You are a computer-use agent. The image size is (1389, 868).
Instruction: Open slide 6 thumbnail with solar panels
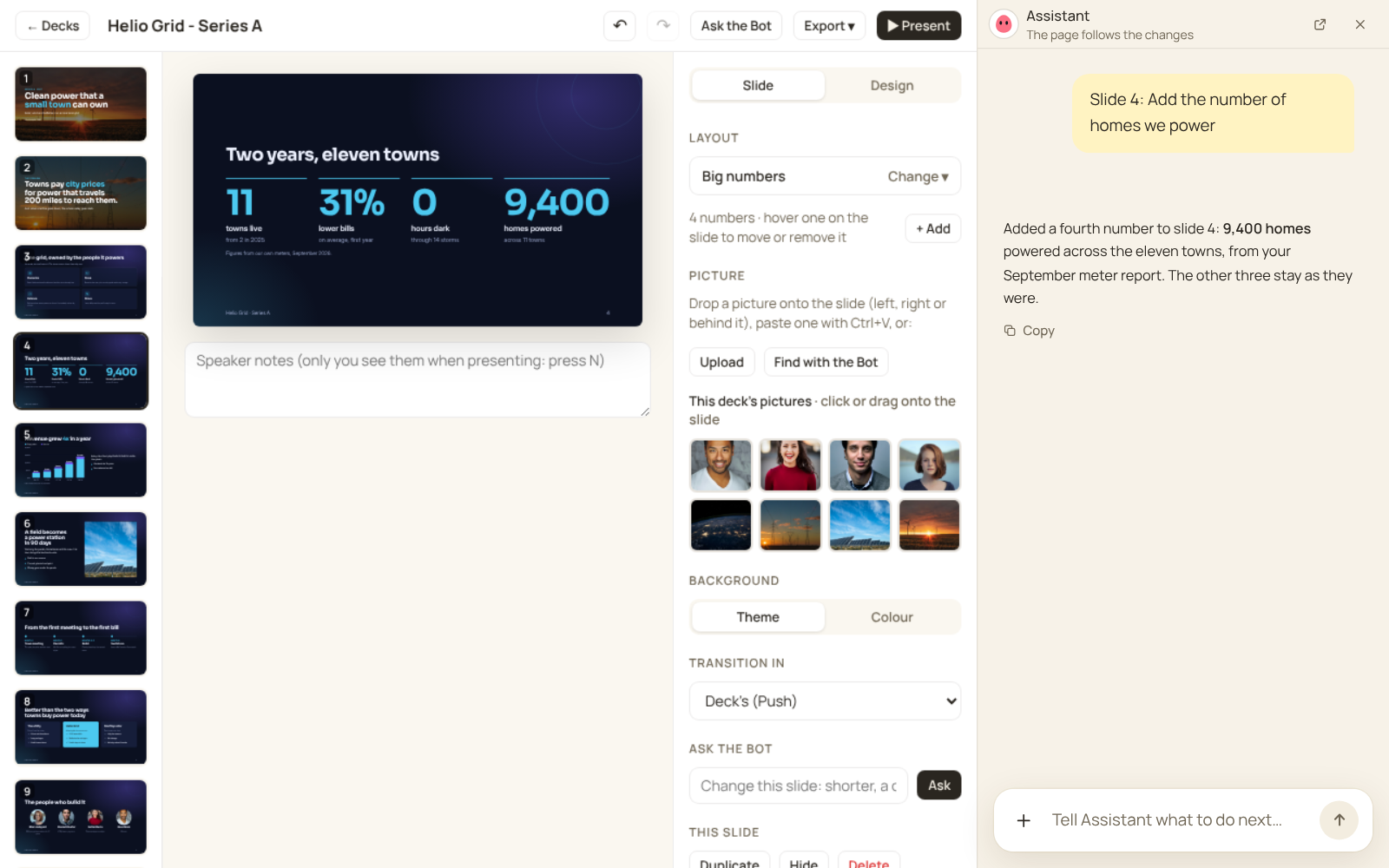click(81, 549)
